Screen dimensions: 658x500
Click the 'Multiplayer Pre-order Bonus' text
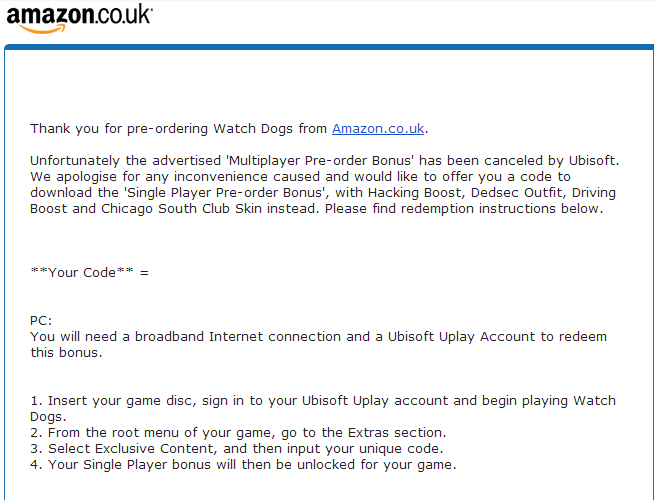pos(320,161)
